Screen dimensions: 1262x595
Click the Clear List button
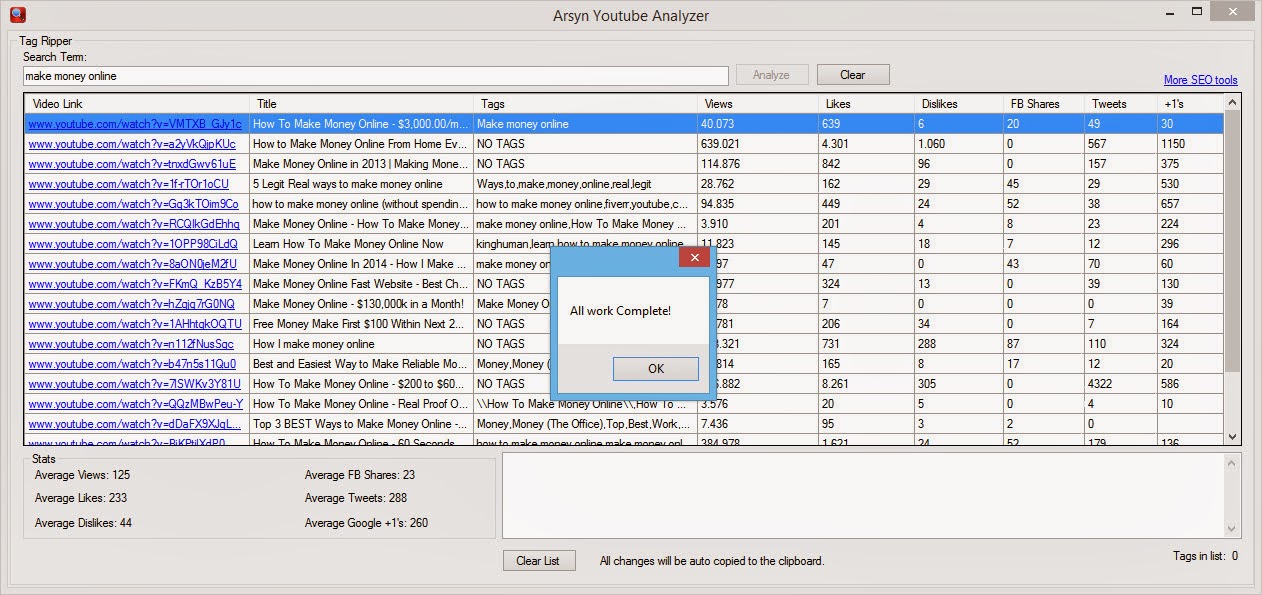[x=539, y=560]
